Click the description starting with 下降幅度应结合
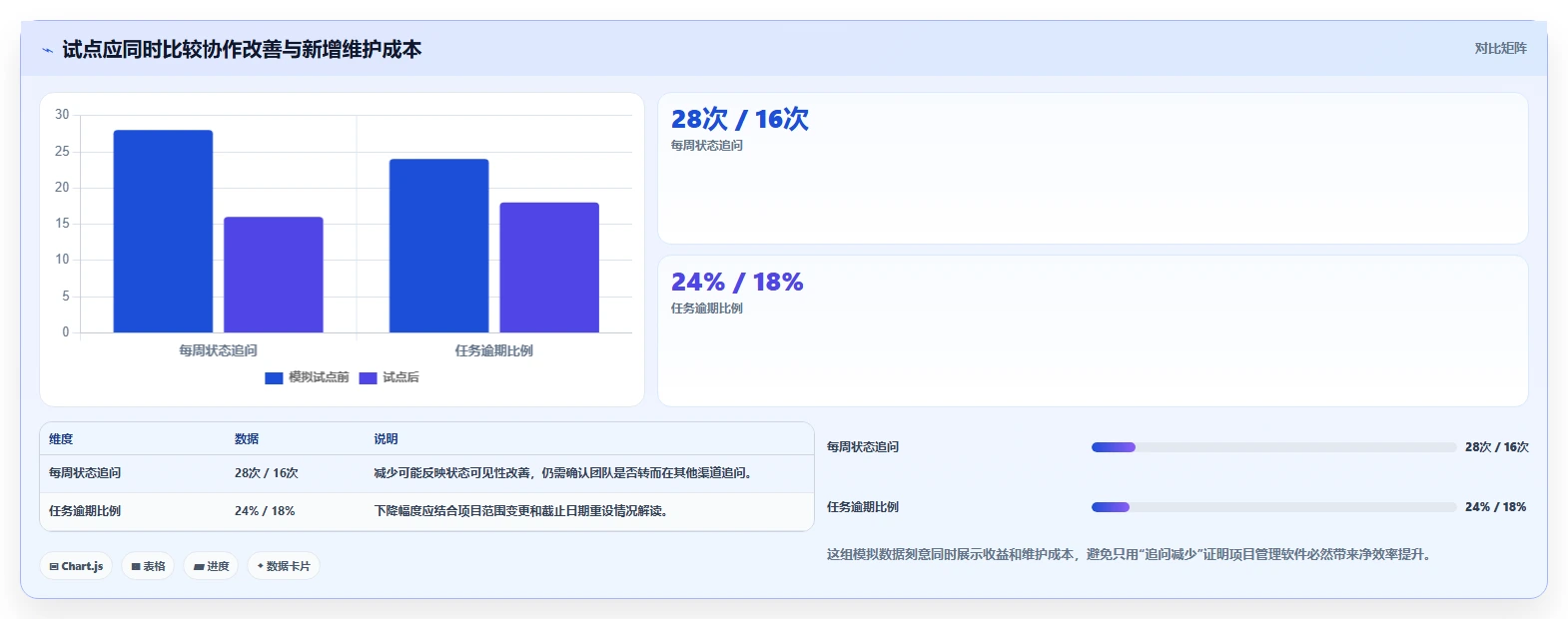1568x619 pixels. point(521,511)
